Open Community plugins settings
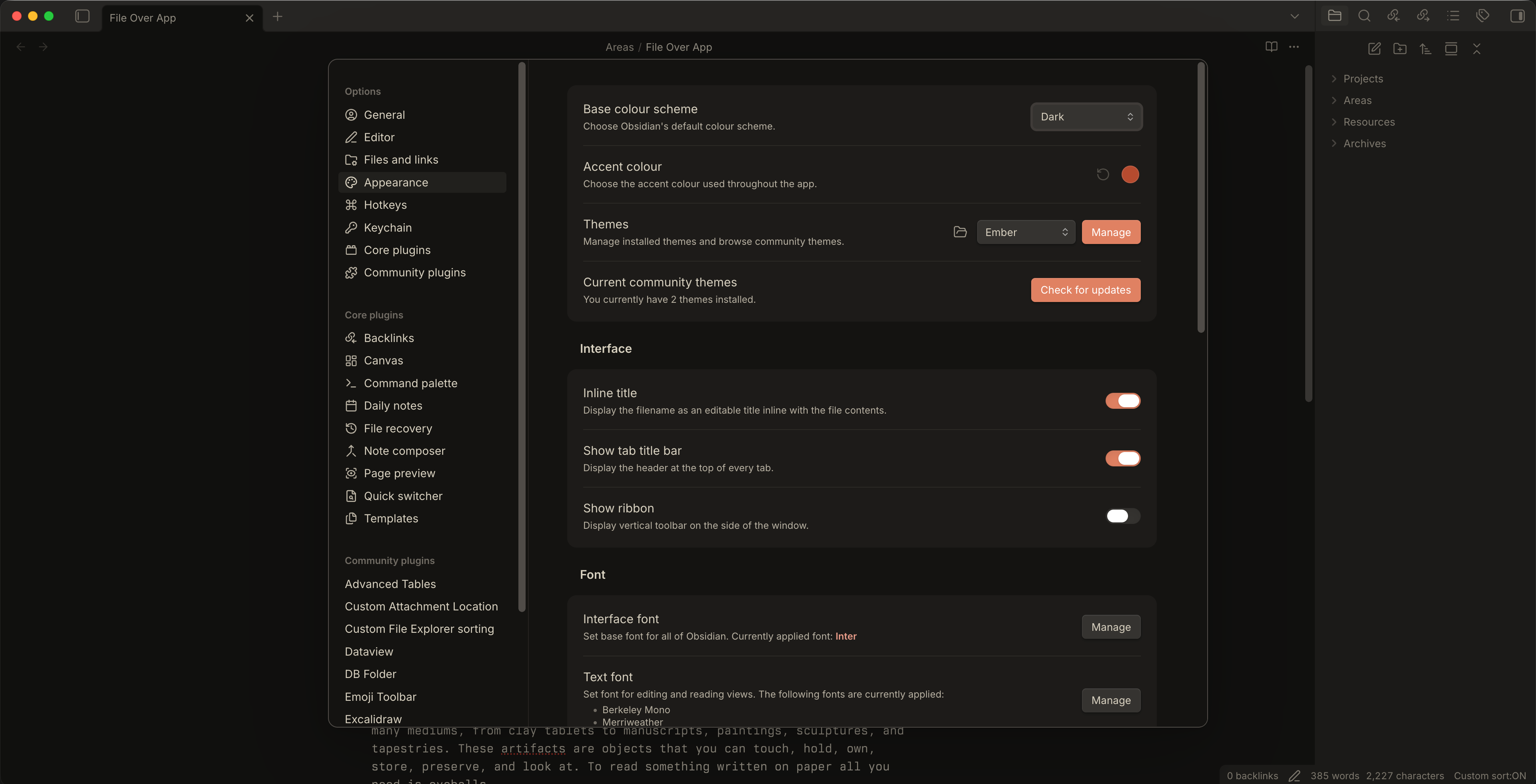Image resolution: width=1536 pixels, height=784 pixels. click(x=422, y=272)
